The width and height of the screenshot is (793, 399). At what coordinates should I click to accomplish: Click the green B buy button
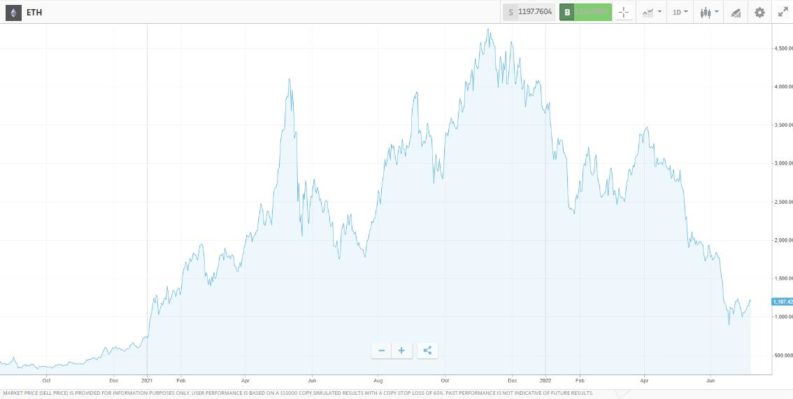[585, 12]
